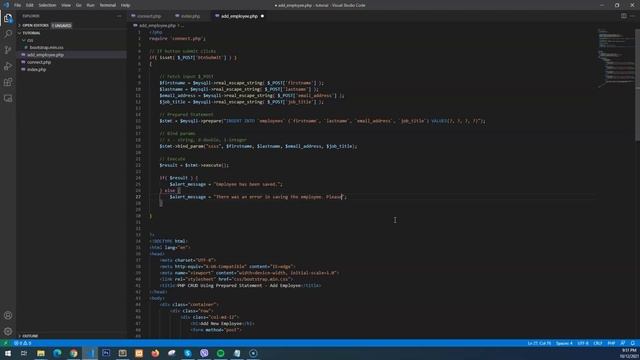Viewport: 640px width, 360px height.
Task: Change PHP language mode
Action: [x=611, y=343]
